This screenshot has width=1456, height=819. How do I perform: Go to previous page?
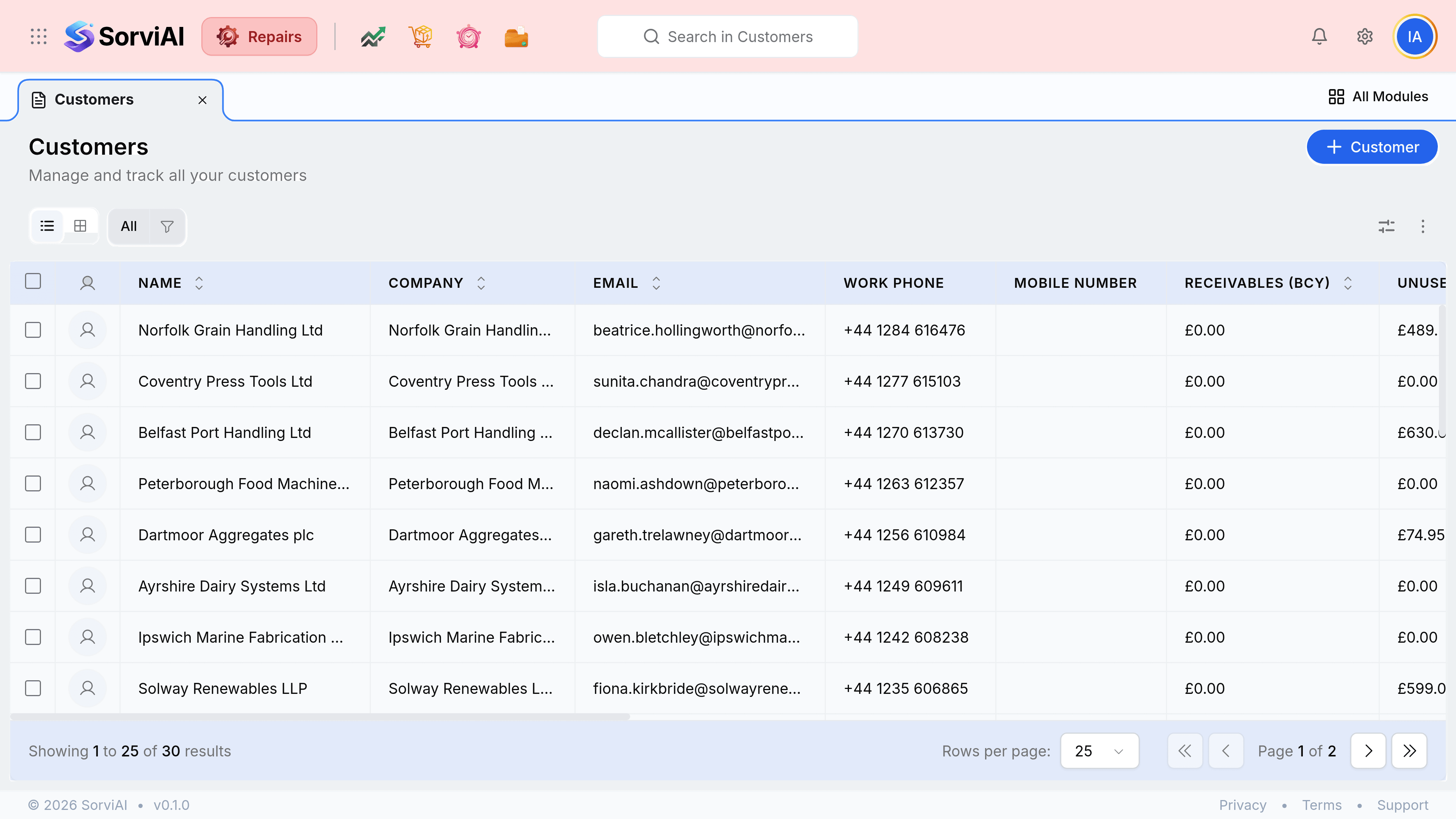click(1226, 751)
